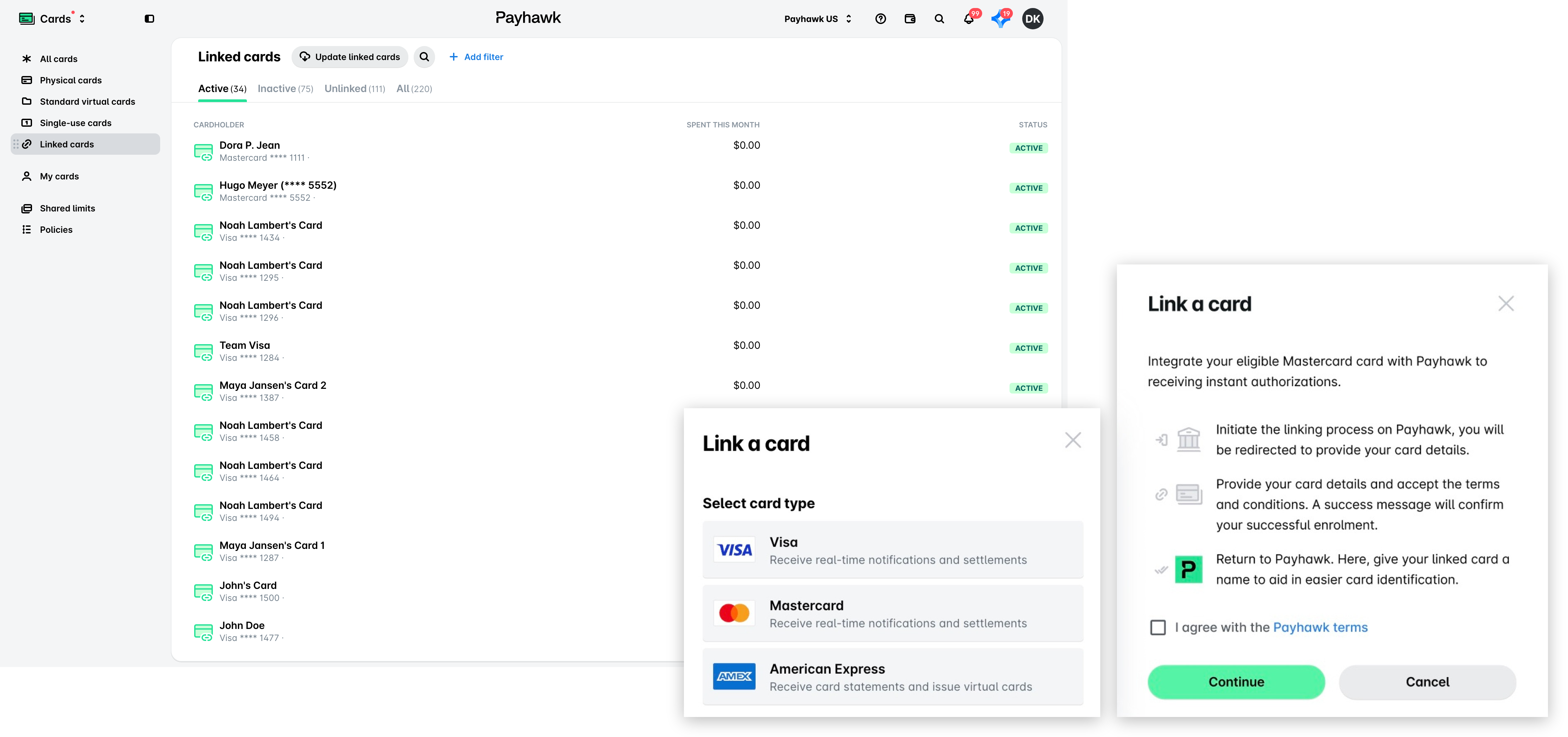Click the top bar search magnifier icon
The height and width of the screenshot is (737, 1568).
(x=939, y=19)
